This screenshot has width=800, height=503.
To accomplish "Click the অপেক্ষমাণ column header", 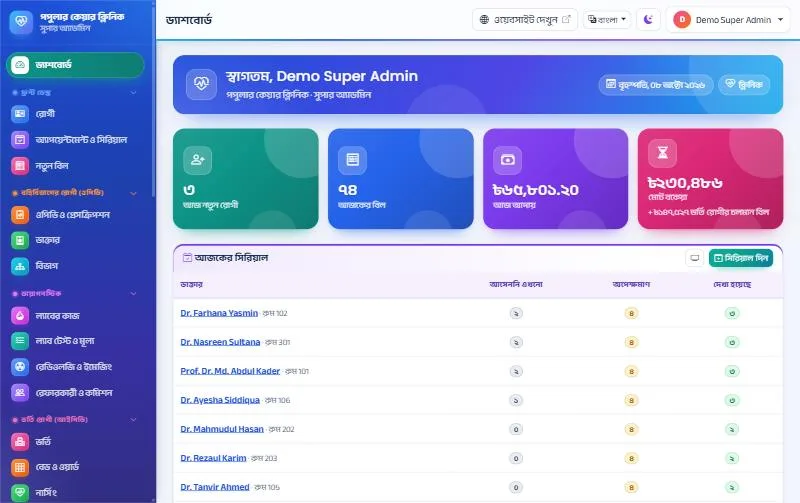I will click(x=631, y=284).
